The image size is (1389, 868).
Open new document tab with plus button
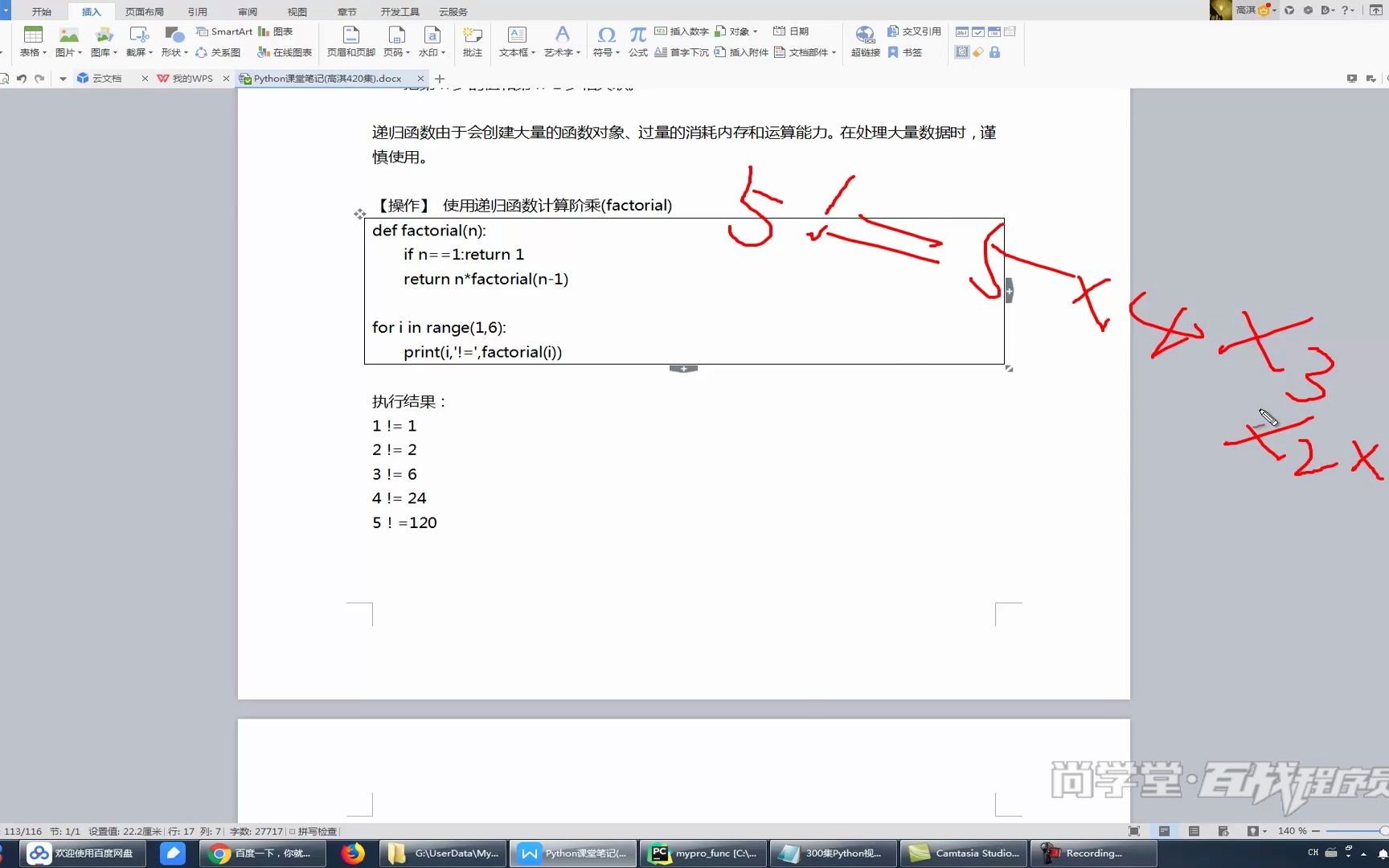click(x=440, y=78)
